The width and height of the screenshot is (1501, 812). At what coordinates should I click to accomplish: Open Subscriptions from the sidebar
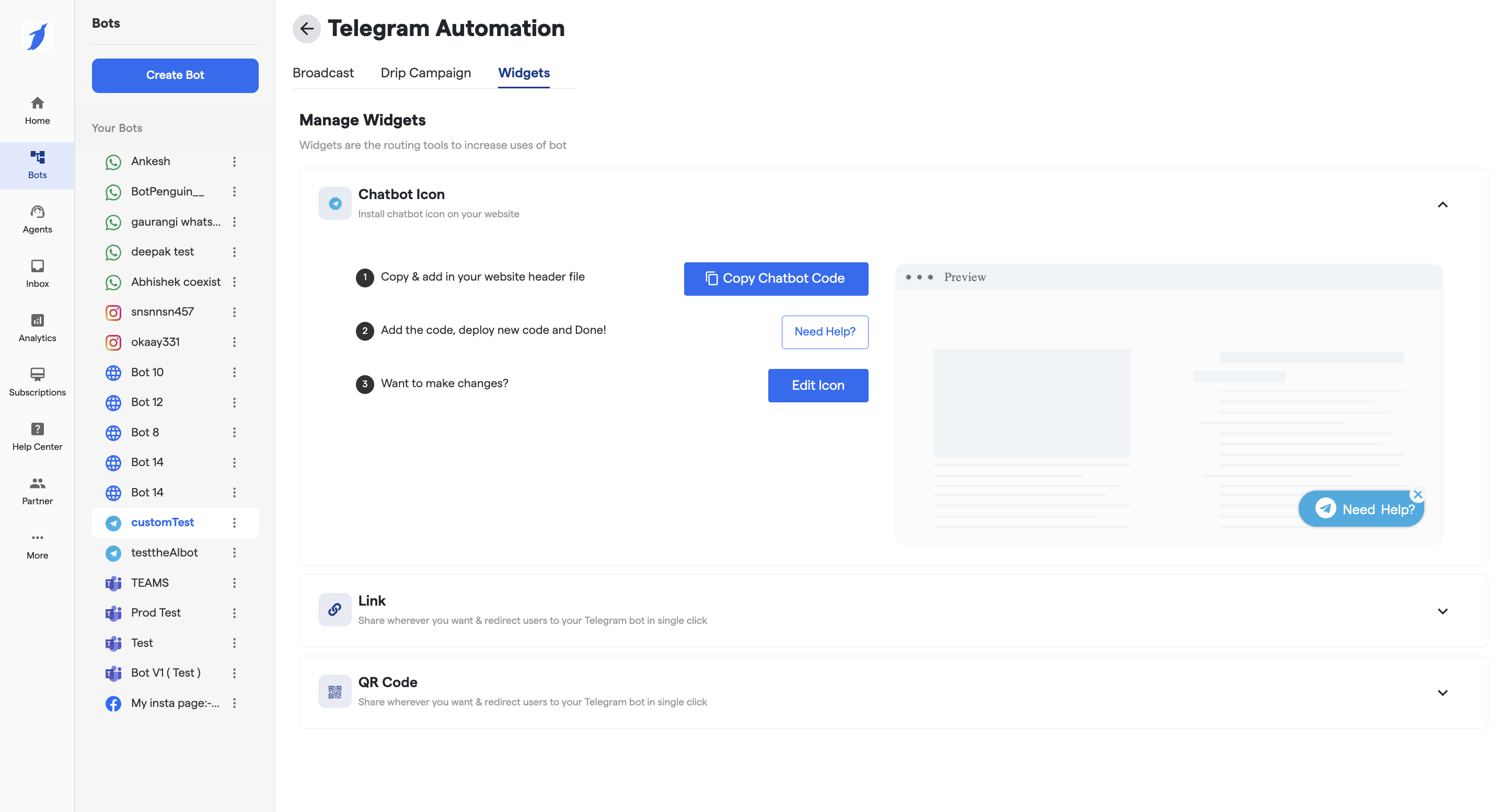click(37, 381)
